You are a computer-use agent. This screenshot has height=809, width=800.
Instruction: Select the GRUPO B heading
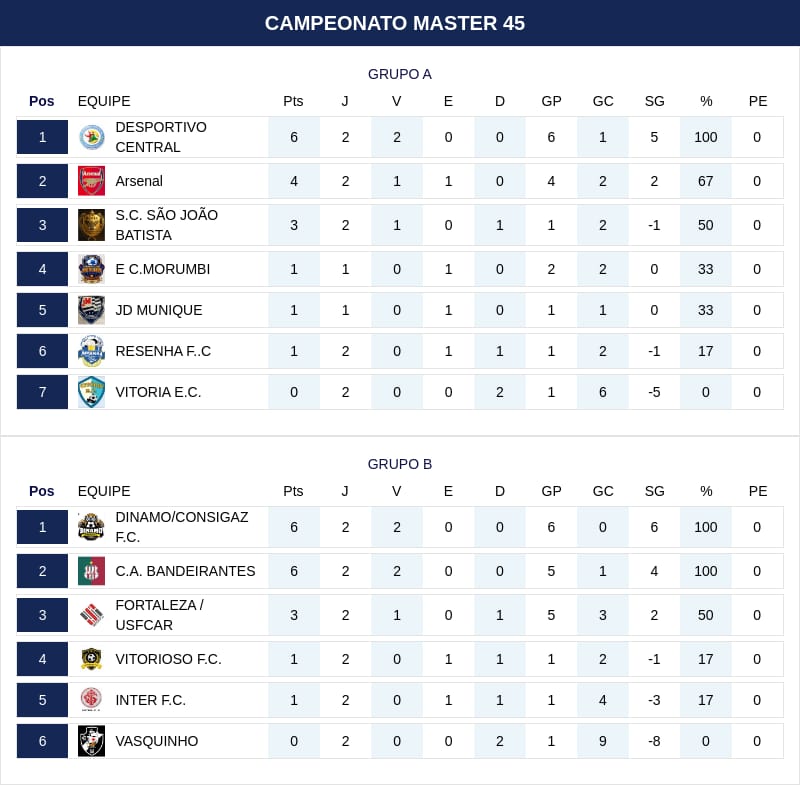click(x=400, y=464)
